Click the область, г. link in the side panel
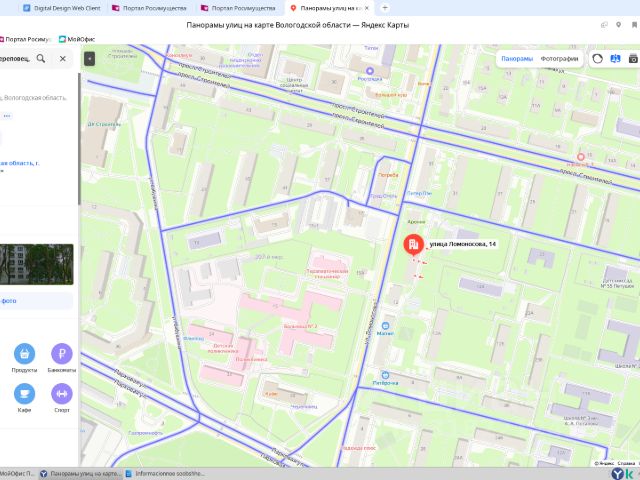Screen dimensions: 640x480 pyautogui.click(x=20, y=163)
